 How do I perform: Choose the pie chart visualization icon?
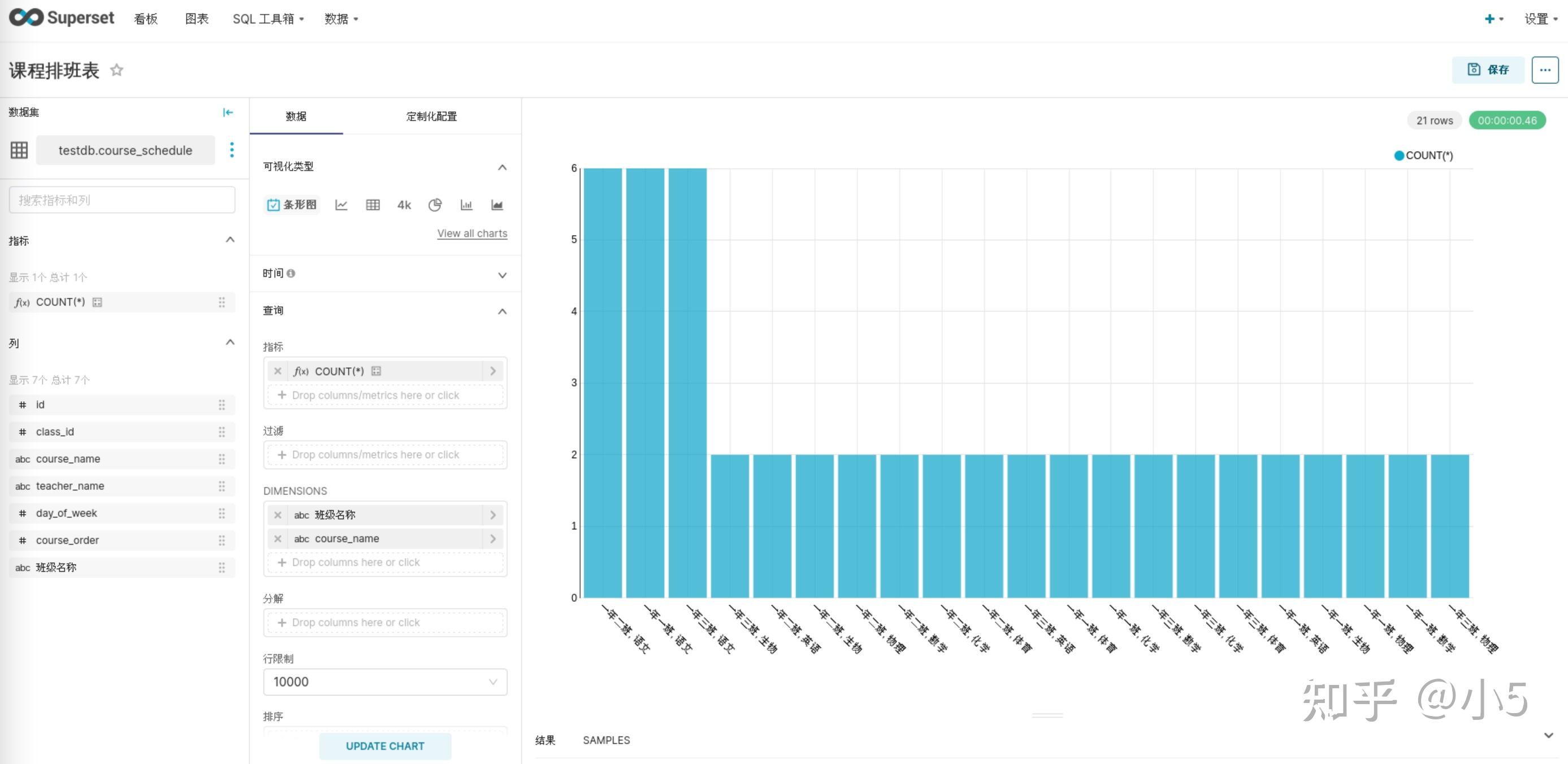point(435,205)
